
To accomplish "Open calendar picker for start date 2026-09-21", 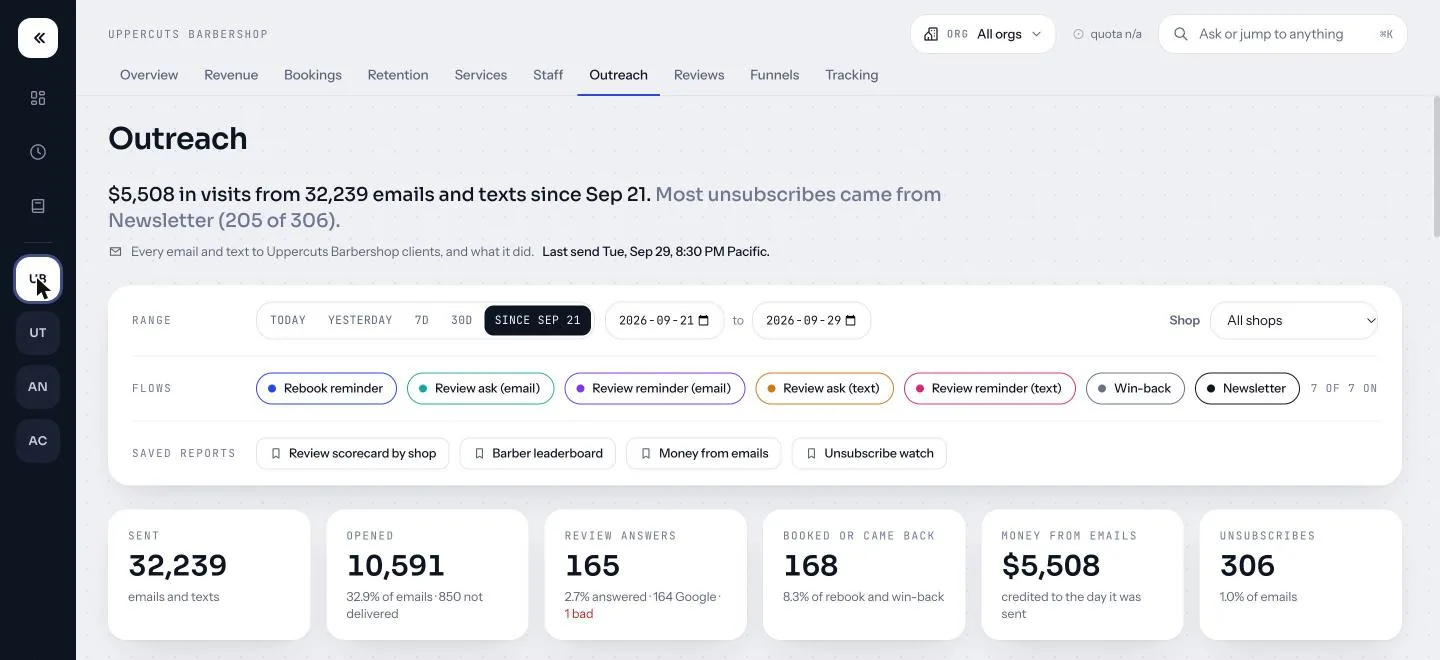I will coord(704,321).
